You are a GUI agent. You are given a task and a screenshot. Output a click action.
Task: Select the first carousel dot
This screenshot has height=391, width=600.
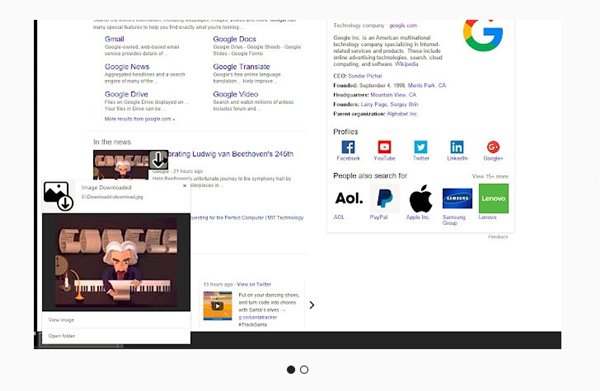click(x=291, y=370)
